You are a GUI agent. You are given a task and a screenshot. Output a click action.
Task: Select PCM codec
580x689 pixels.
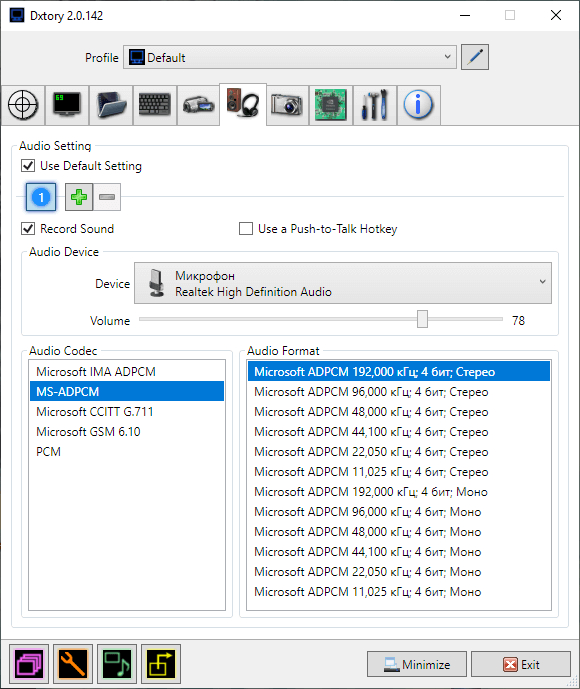click(127, 452)
